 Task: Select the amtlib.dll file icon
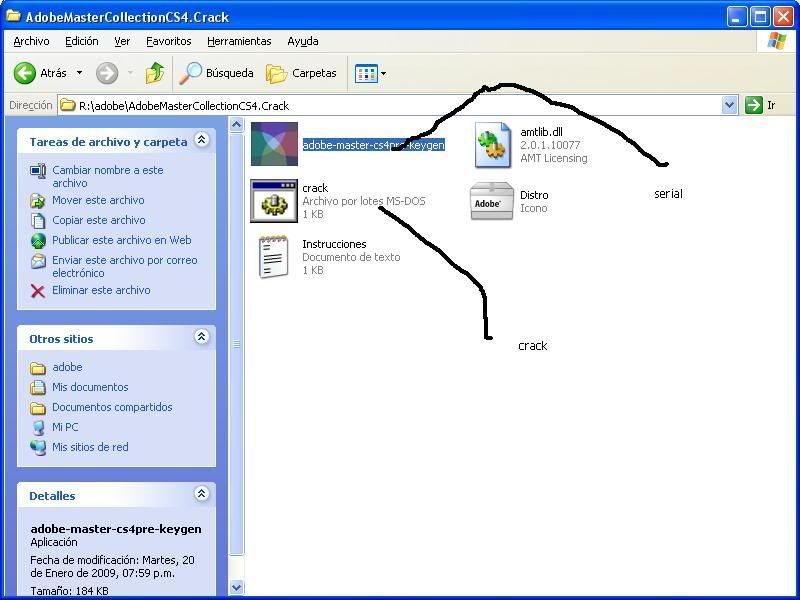(492, 145)
